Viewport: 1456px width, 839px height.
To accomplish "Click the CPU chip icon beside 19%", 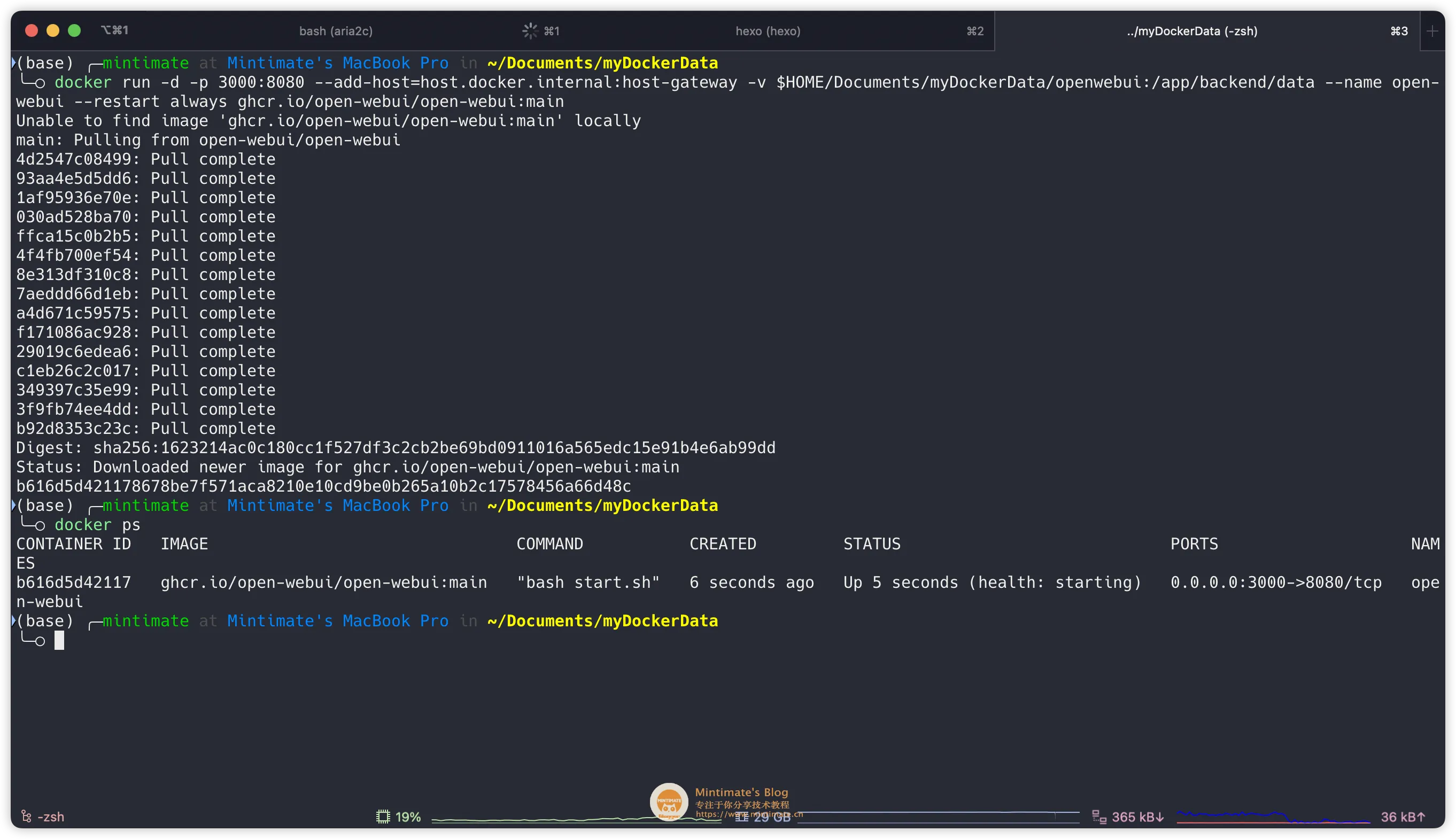I will (x=383, y=817).
